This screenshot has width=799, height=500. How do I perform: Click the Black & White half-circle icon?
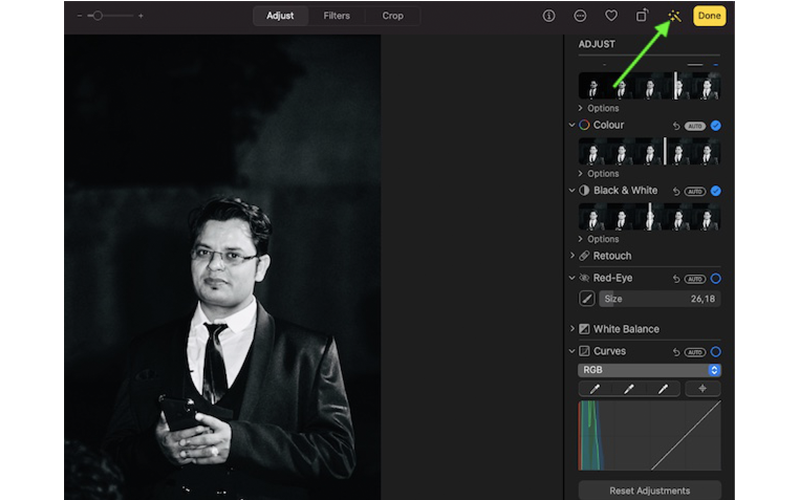tap(584, 190)
